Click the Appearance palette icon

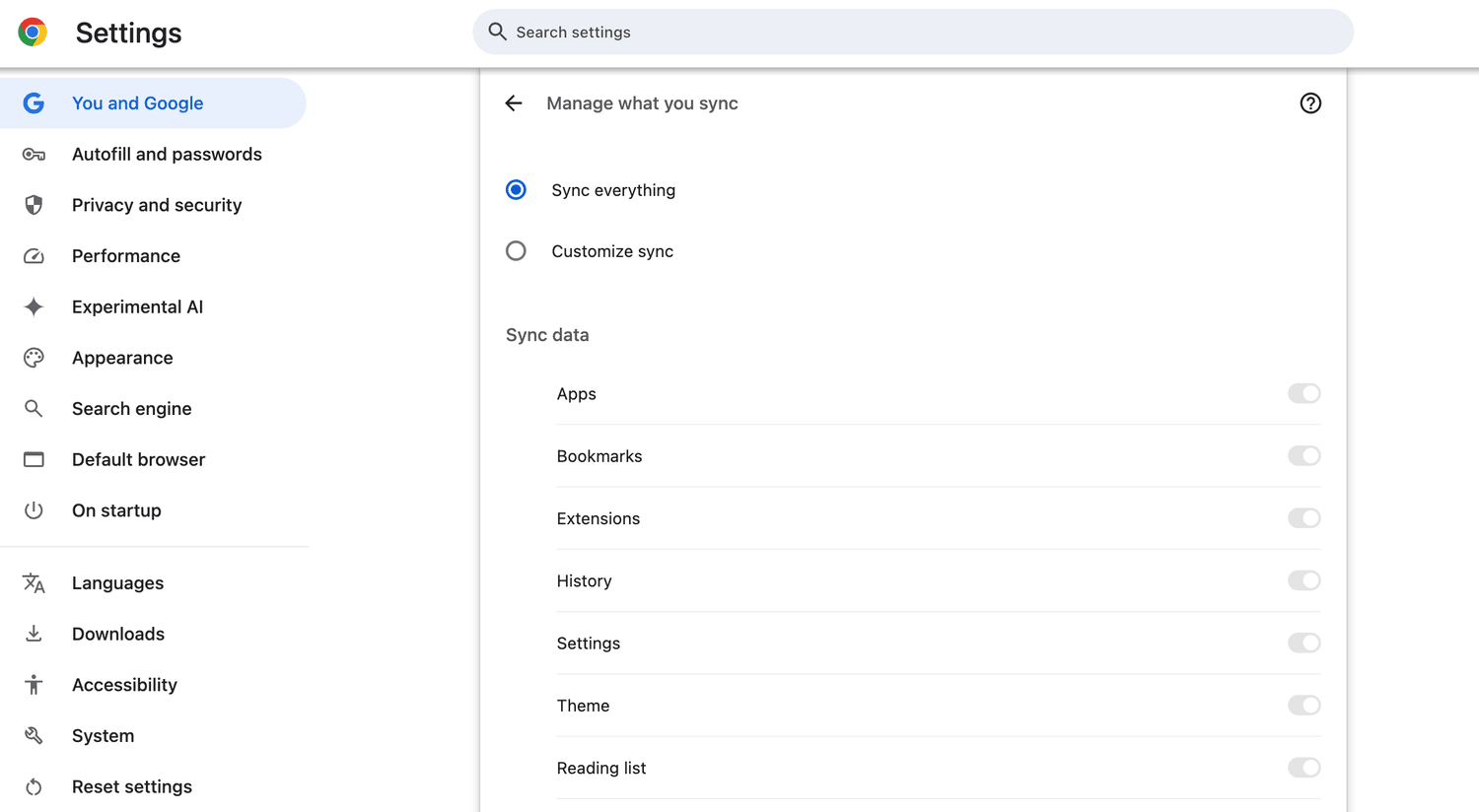(34, 358)
